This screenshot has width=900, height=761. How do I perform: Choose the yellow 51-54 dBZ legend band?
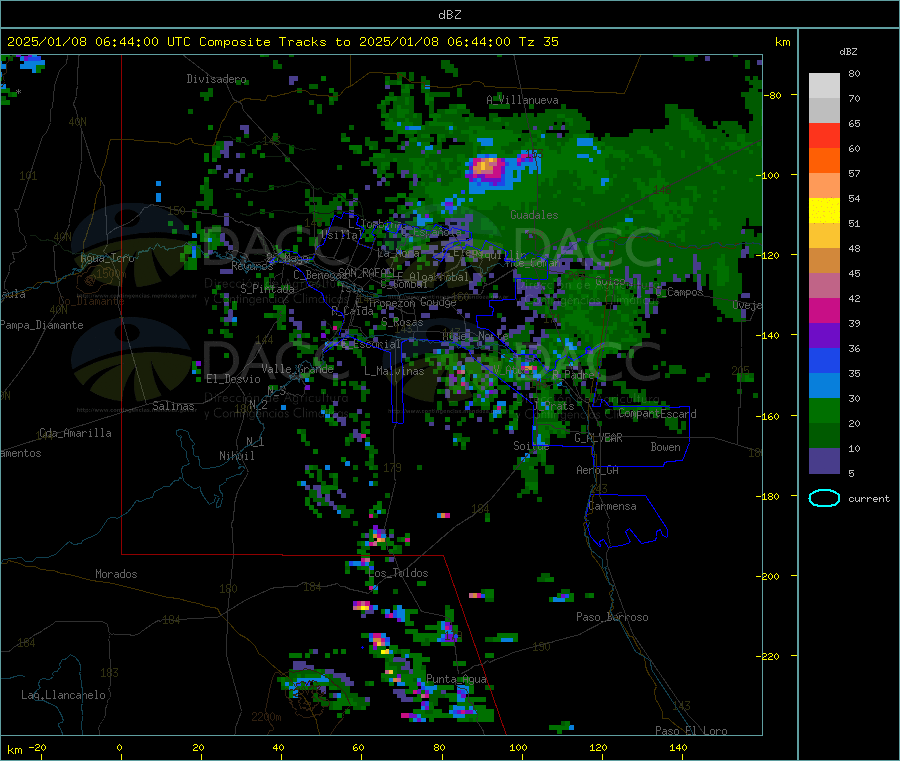[x=824, y=211]
